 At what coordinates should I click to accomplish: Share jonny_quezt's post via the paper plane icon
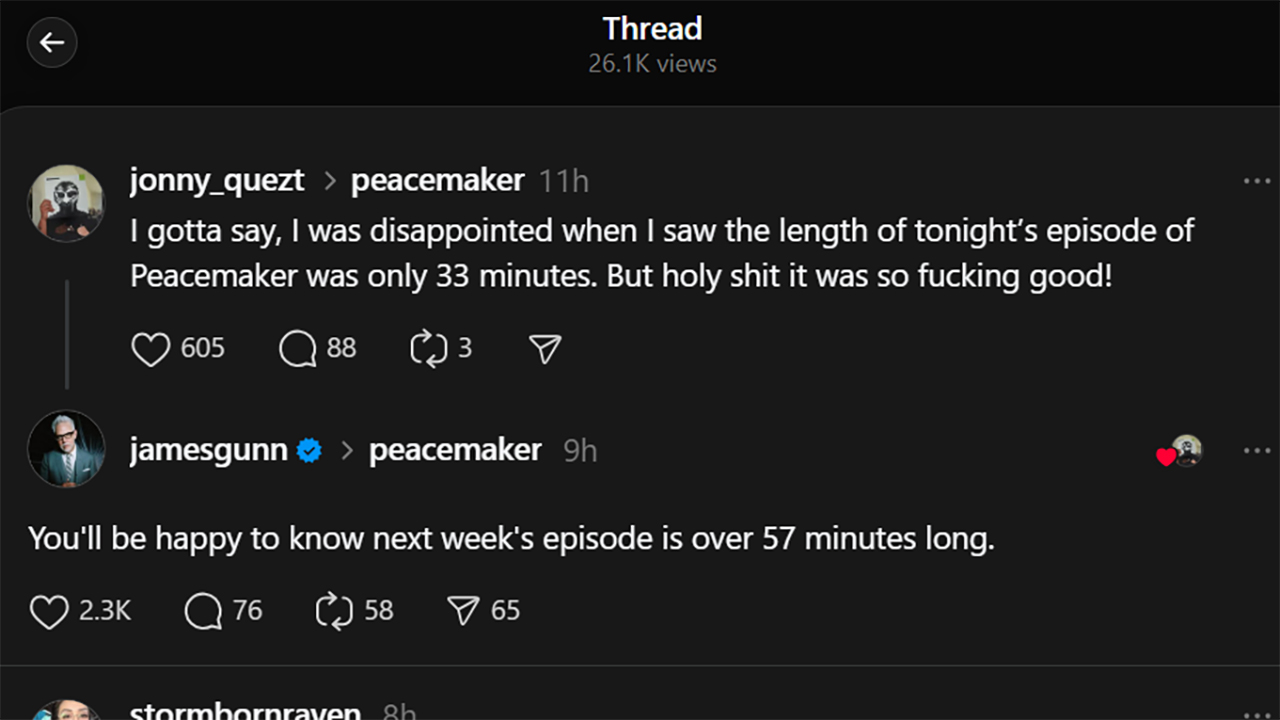coord(545,349)
